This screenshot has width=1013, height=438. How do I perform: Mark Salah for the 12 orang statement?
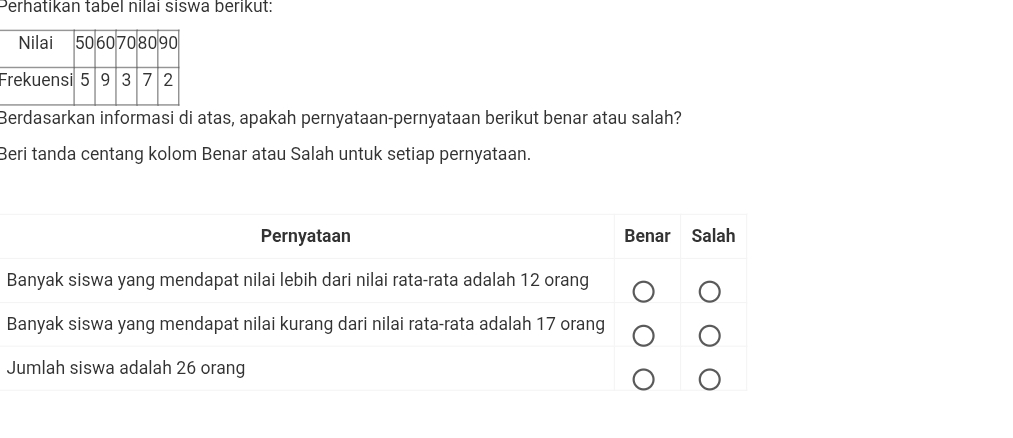[x=710, y=292]
